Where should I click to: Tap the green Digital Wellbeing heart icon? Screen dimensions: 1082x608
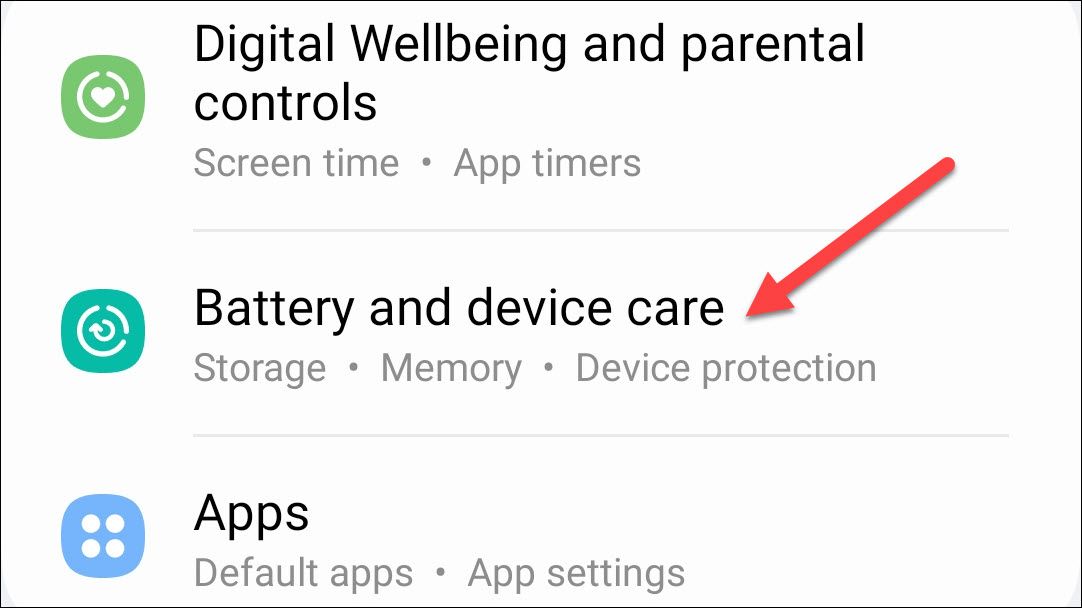[103, 97]
